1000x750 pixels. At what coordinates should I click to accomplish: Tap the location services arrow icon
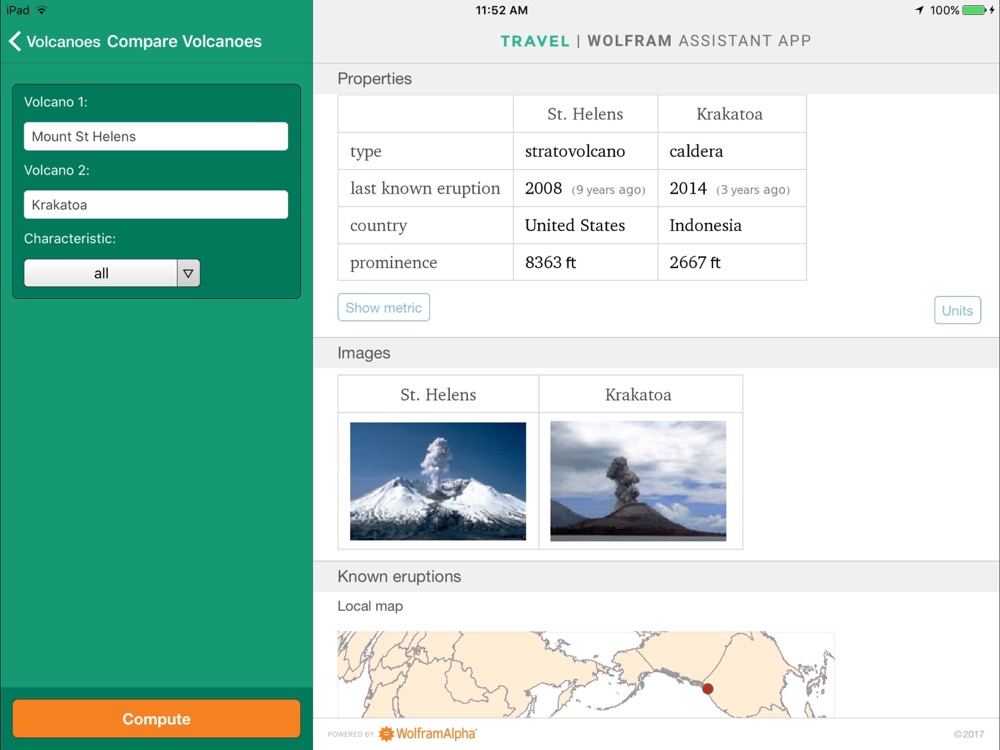(919, 10)
